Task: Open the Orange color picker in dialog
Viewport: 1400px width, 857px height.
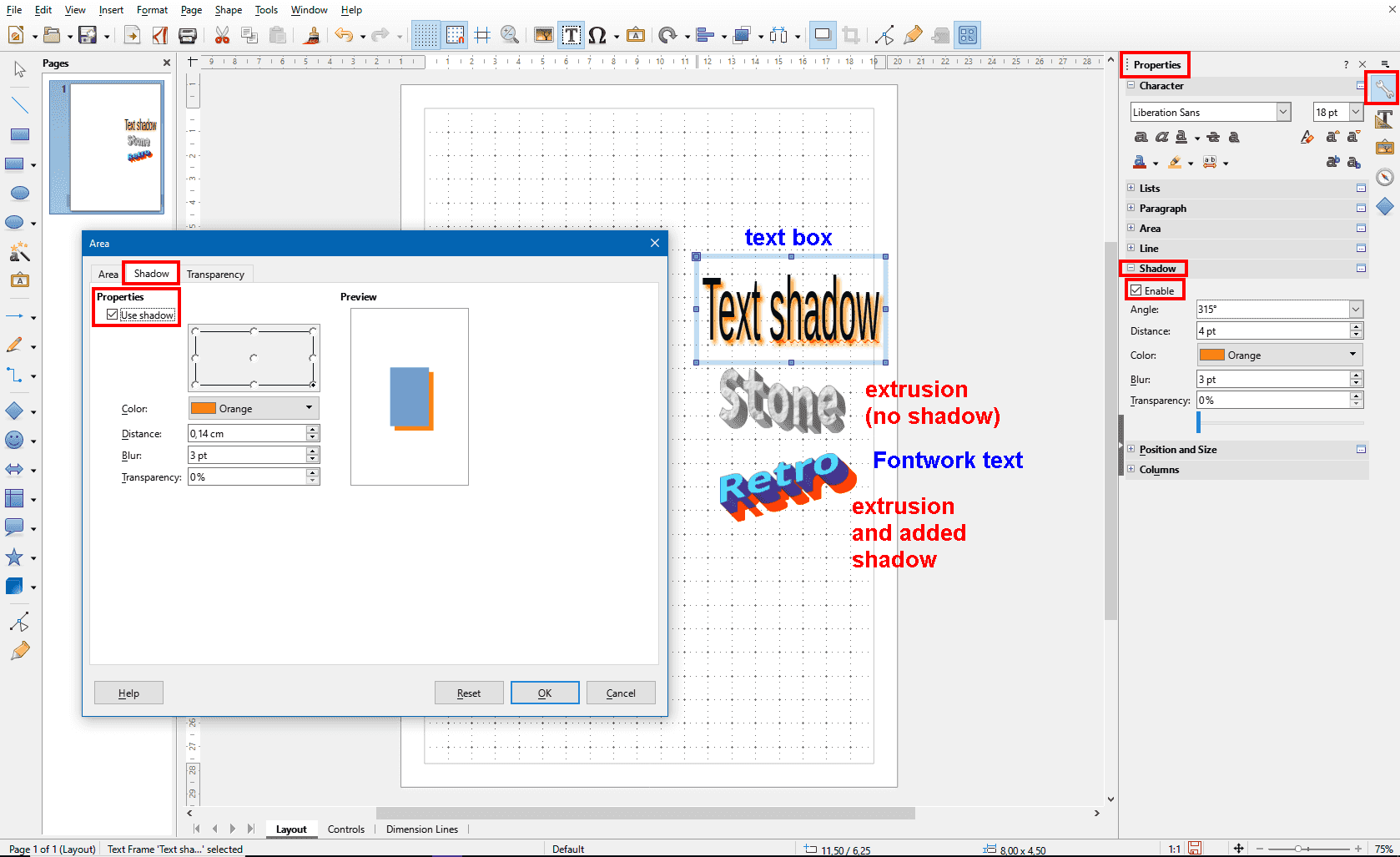Action: pos(254,409)
